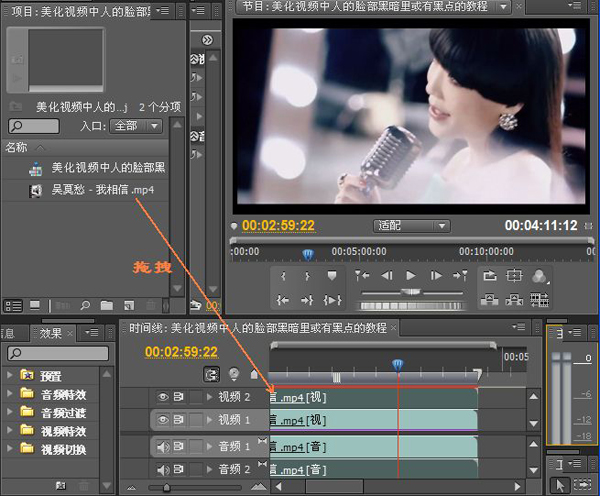Toggle sync lock on 视频 1 track
The width and height of the screenshot is (600, 496).
click(179, 420)
